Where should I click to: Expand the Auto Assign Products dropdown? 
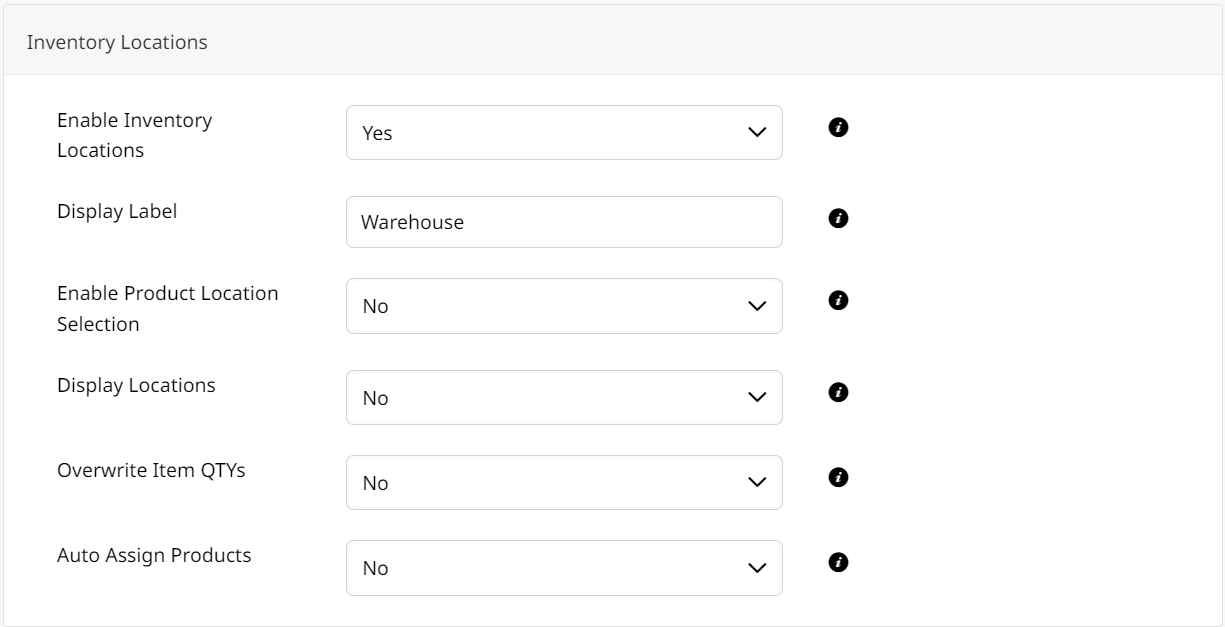[564, 567]
